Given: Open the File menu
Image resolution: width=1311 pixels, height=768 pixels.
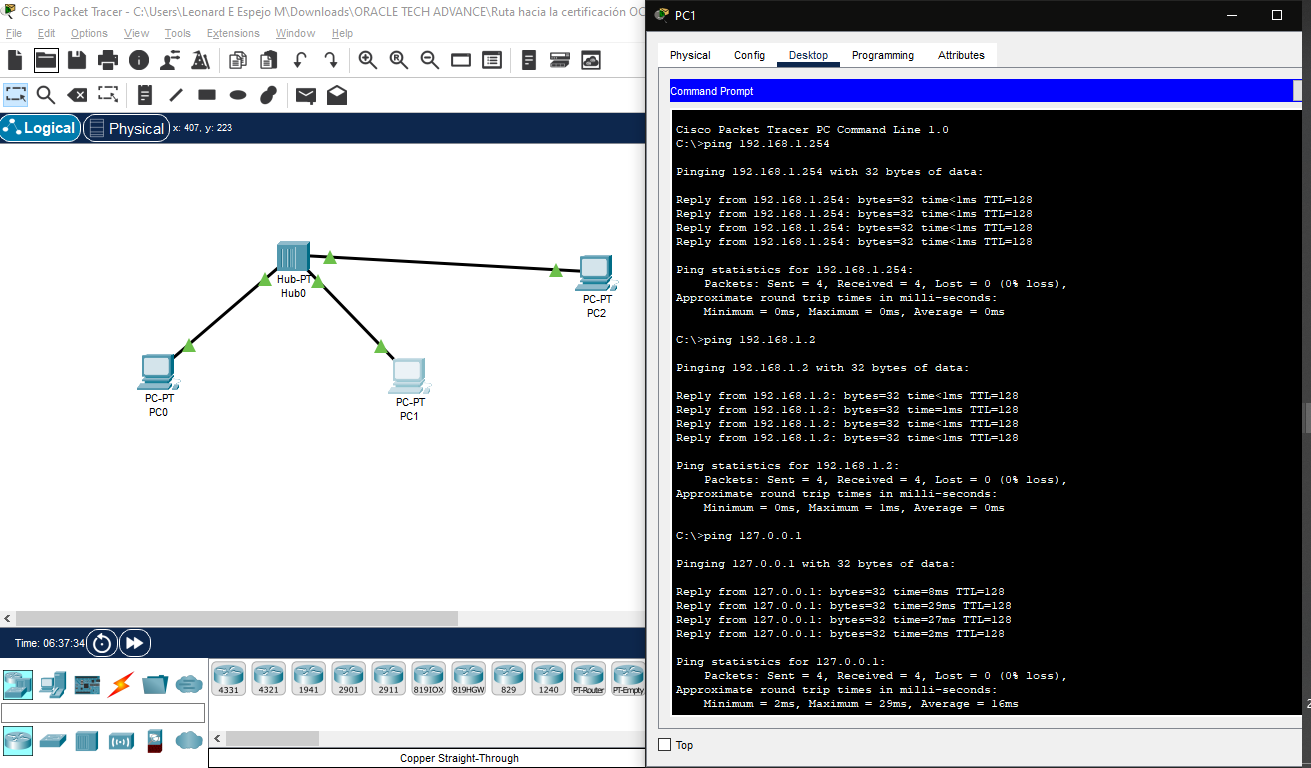Looking at the screenshot, I should (x=14, y=33).
